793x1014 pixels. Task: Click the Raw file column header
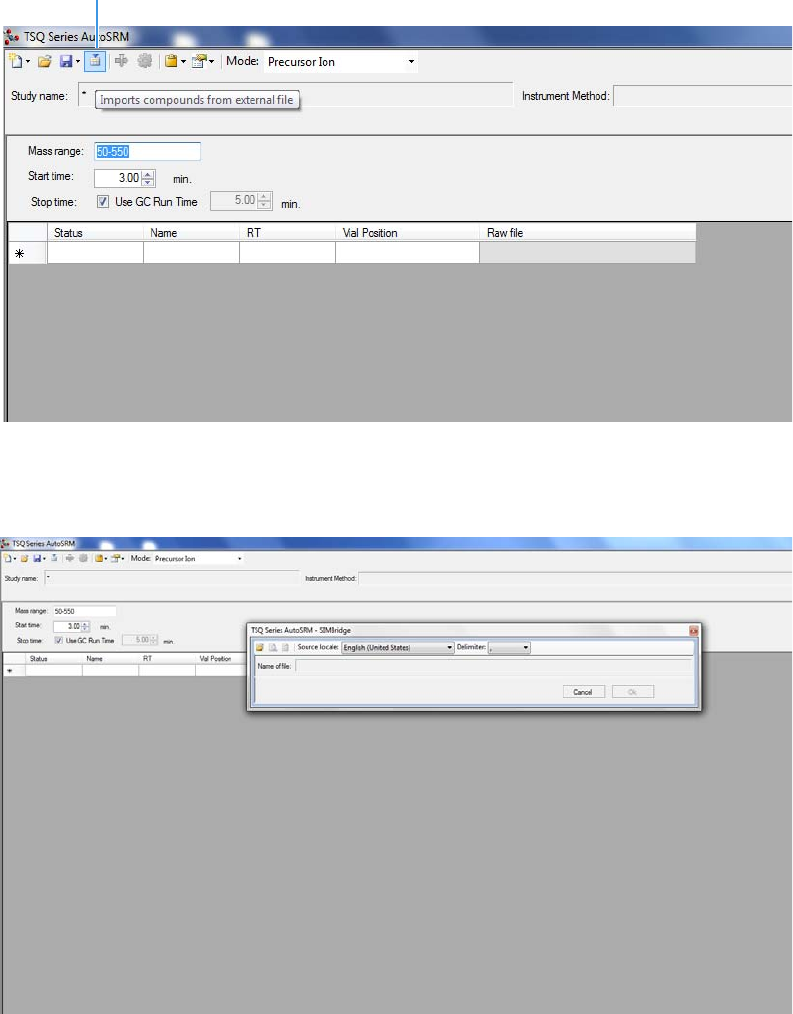(x=588, y=233)
